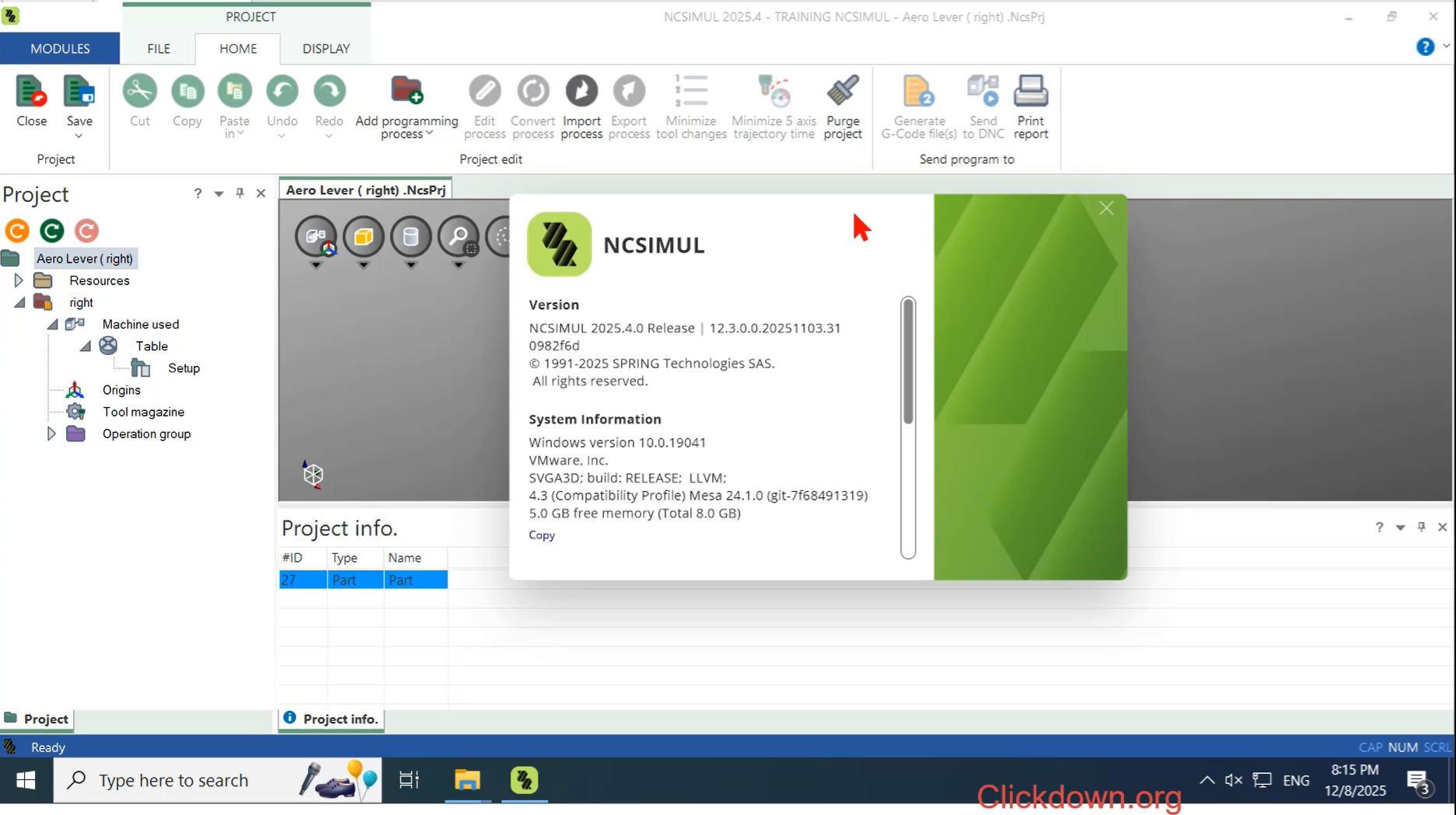1456x815 pixels.
Task: Expand the Operation group node
Action: pyautogui.click(x=51, y=434)
